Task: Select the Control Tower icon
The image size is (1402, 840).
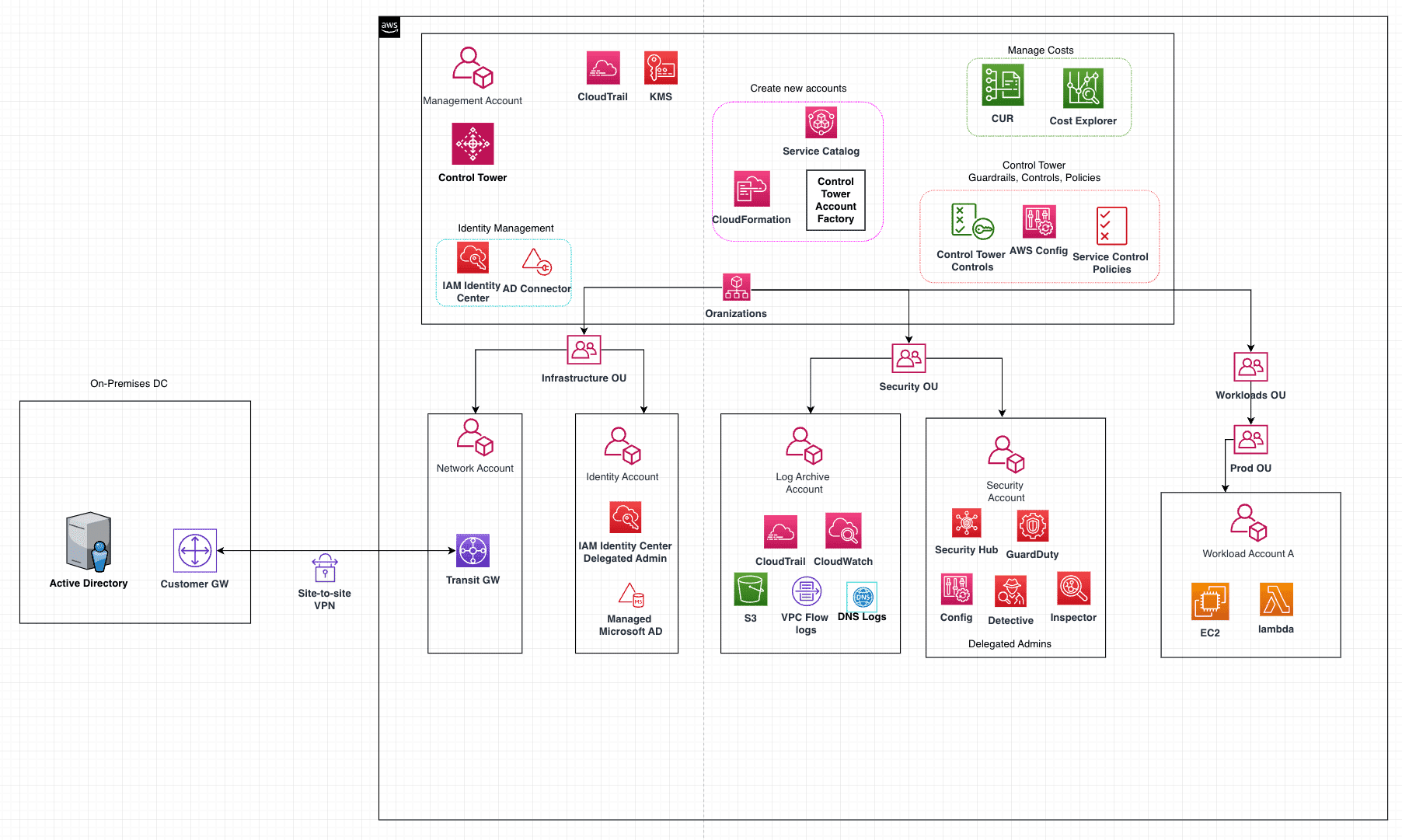Action: pyautogui.click(x=473, y=144)
